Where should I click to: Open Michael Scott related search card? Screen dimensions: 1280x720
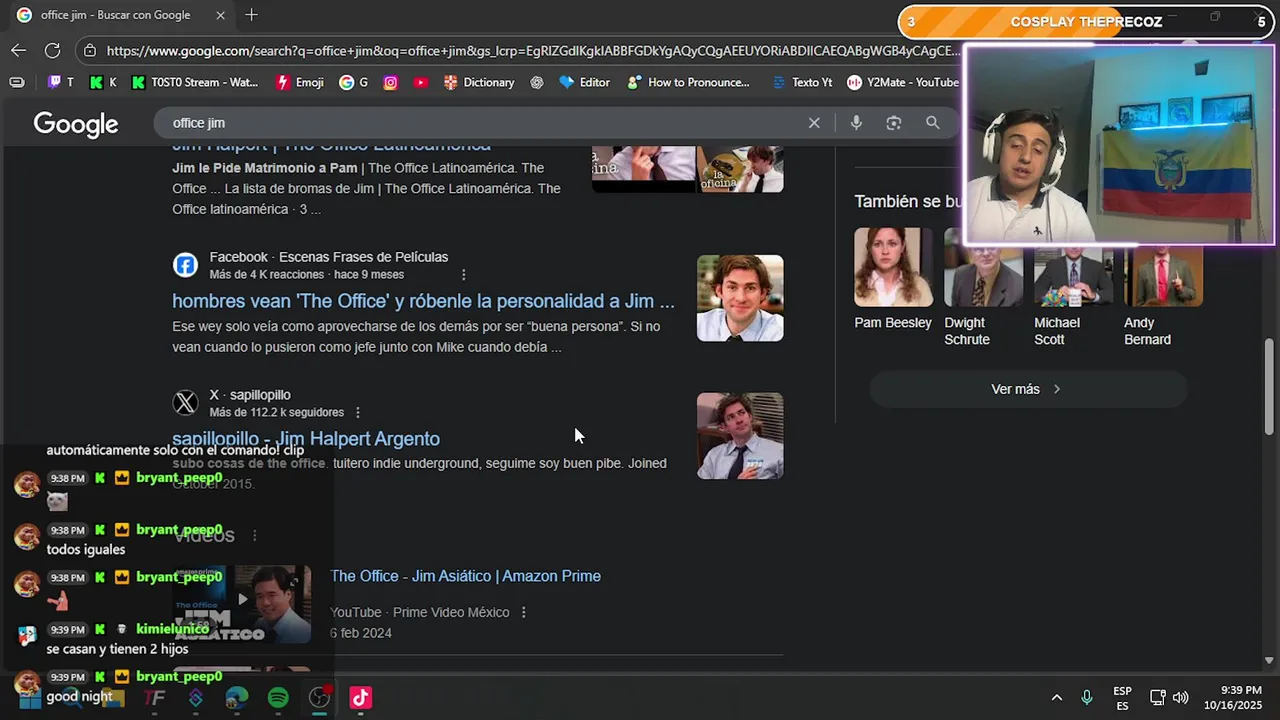tap(1073, 287)
